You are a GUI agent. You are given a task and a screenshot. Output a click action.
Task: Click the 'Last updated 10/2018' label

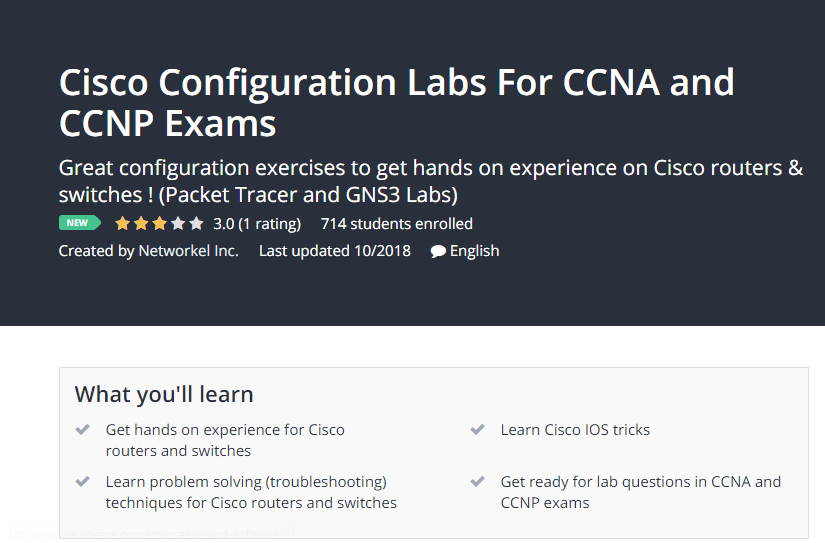point(334,251)
